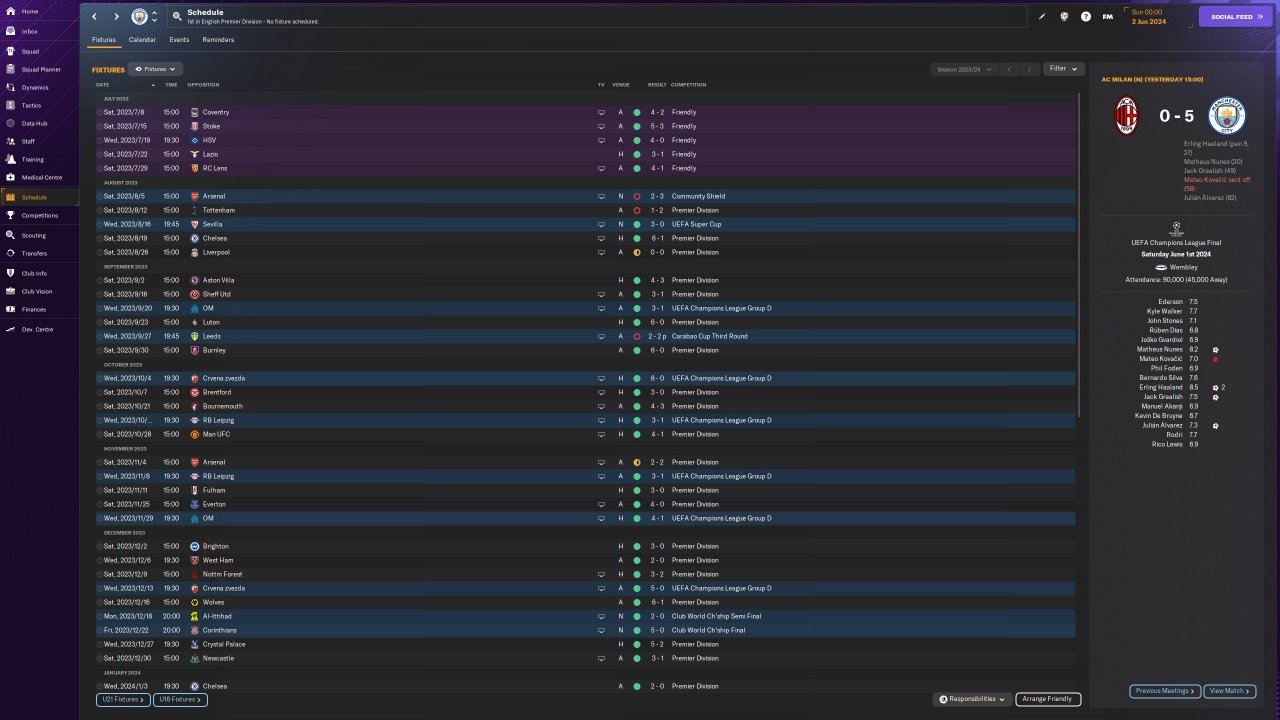Open the FM menu icon
The height and width of the screenshot is (720, 1280).
point(1107,17)
